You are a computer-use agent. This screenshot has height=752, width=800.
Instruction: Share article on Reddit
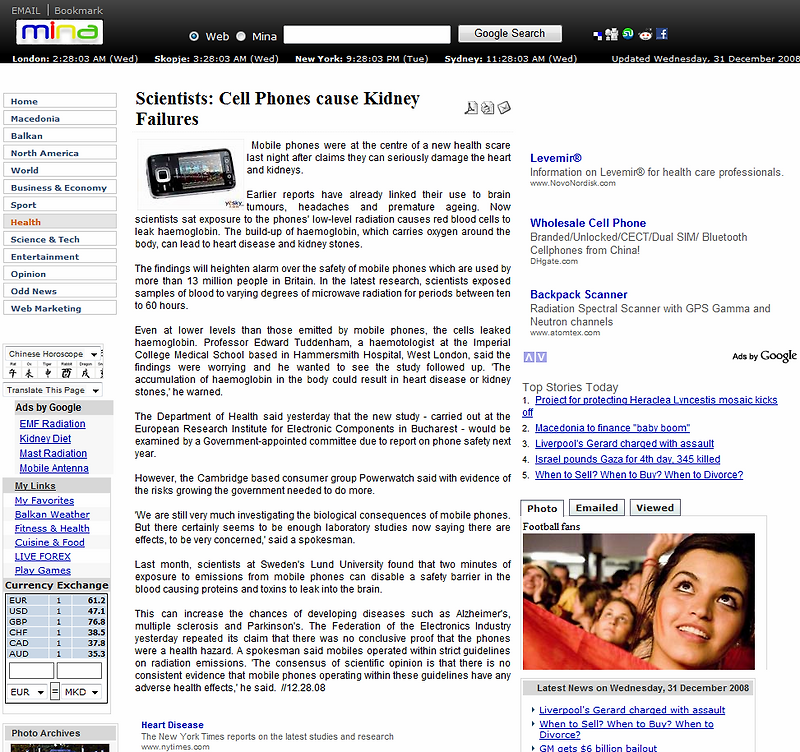[x=645, y=34]
